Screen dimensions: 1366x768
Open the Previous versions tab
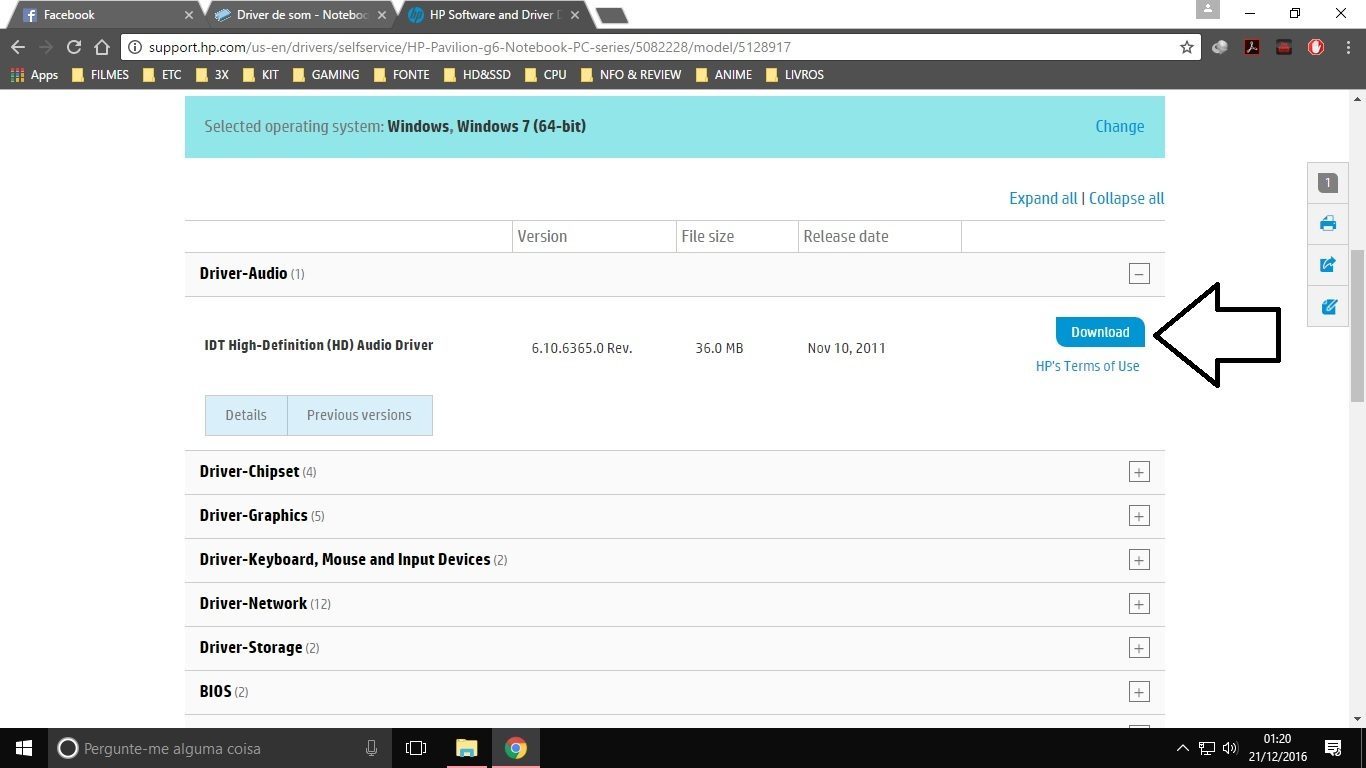coord(359,415)
